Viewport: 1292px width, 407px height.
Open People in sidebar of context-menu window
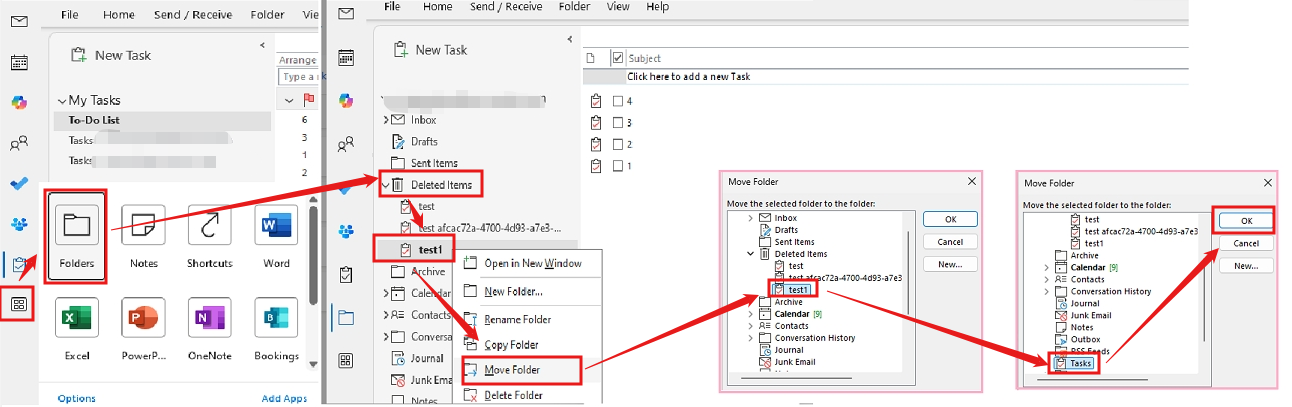pos(346,144)
